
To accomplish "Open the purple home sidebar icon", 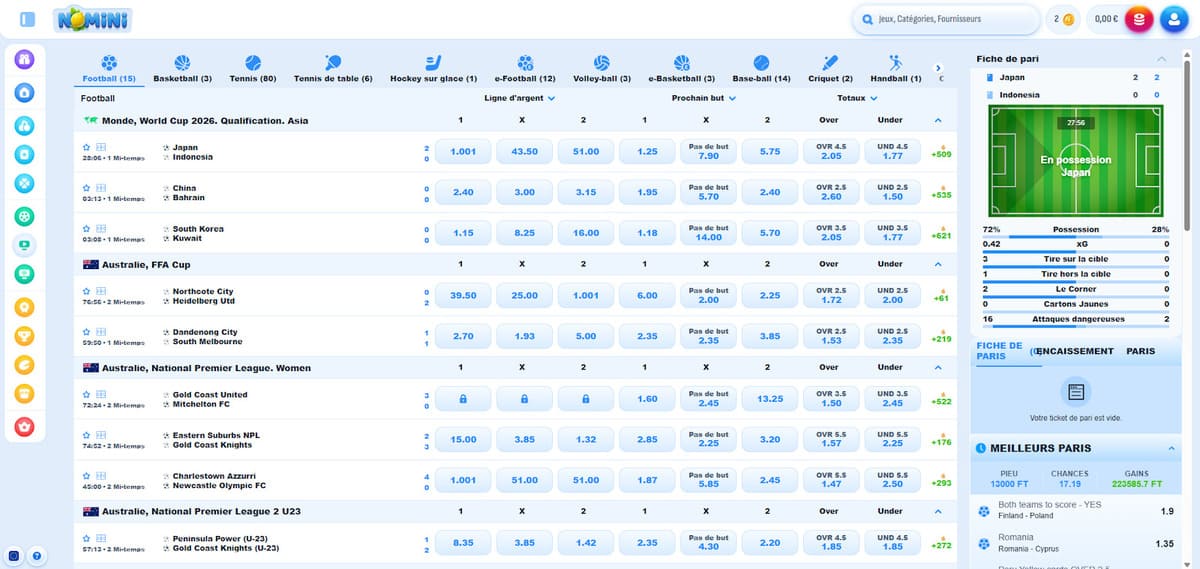I will point(25,59).
